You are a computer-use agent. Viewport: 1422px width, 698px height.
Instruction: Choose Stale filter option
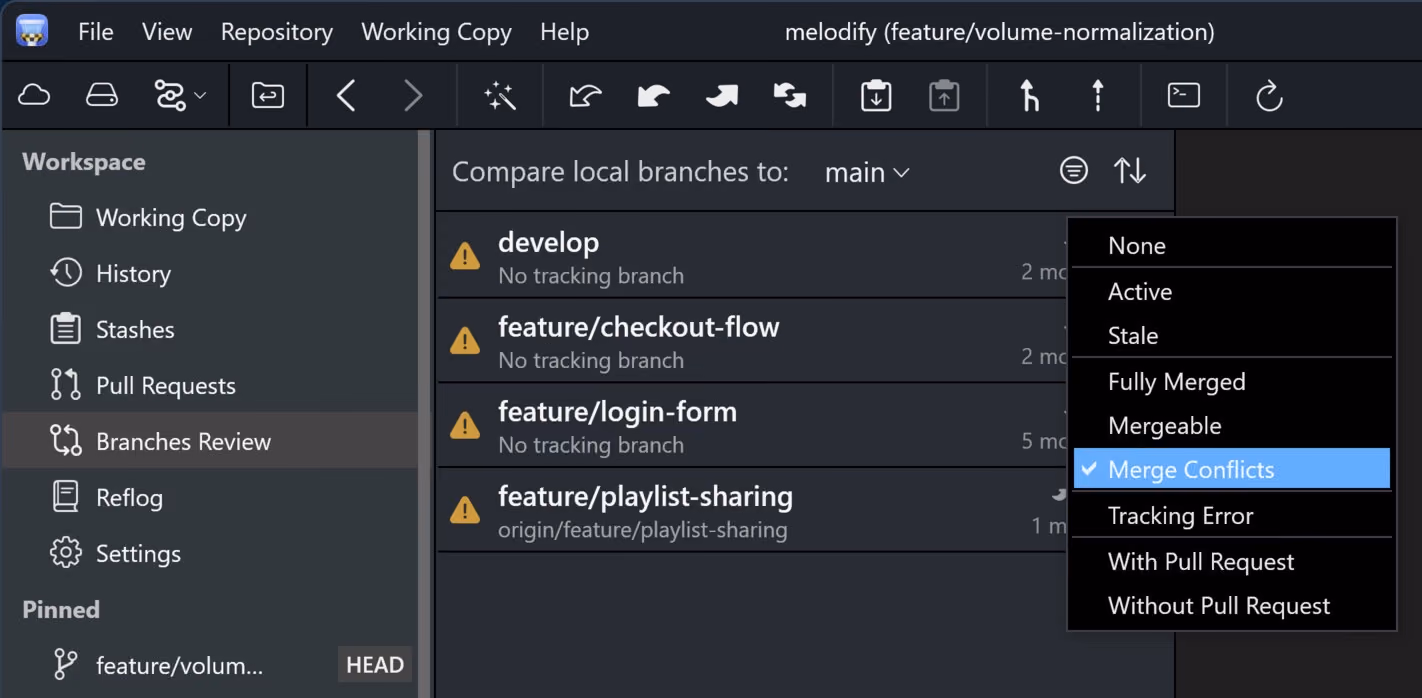click(x=1232, y=336)
